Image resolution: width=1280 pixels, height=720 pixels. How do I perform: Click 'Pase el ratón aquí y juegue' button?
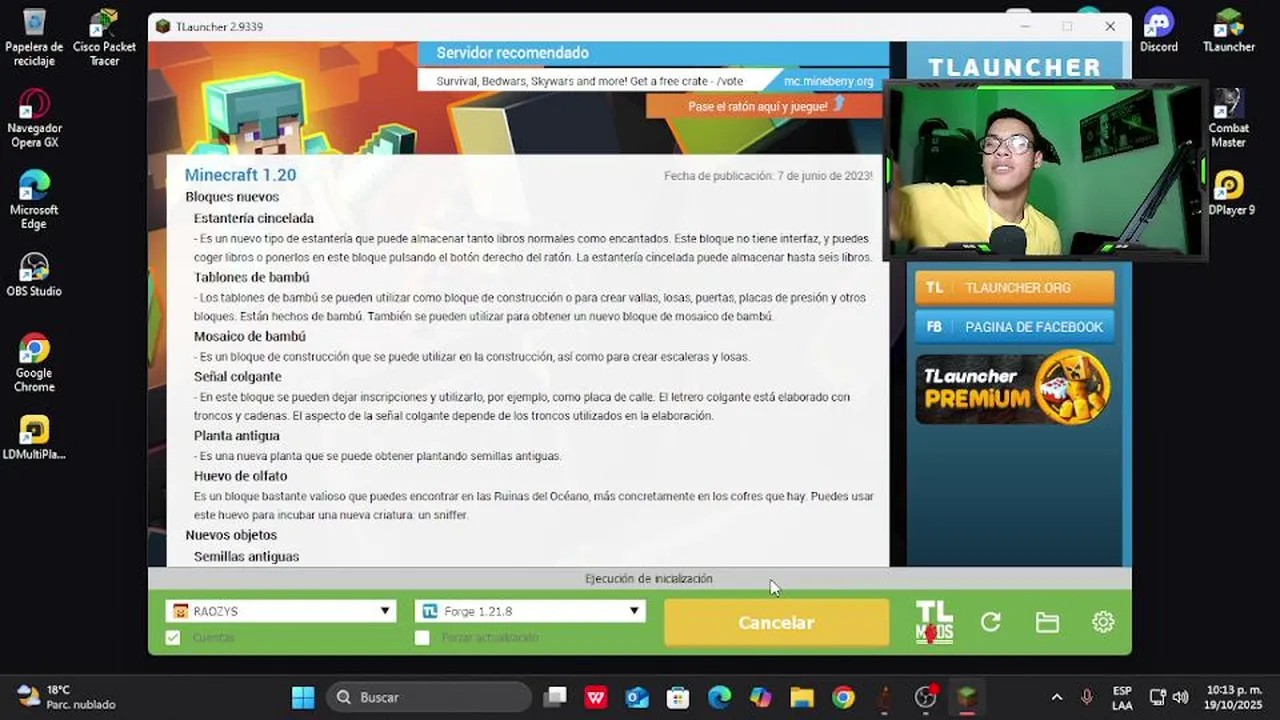point(764,106)
